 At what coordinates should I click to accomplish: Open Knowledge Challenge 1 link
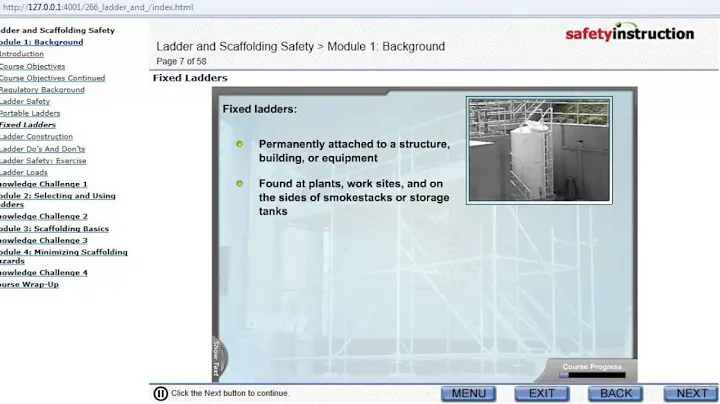coord(43,184)
